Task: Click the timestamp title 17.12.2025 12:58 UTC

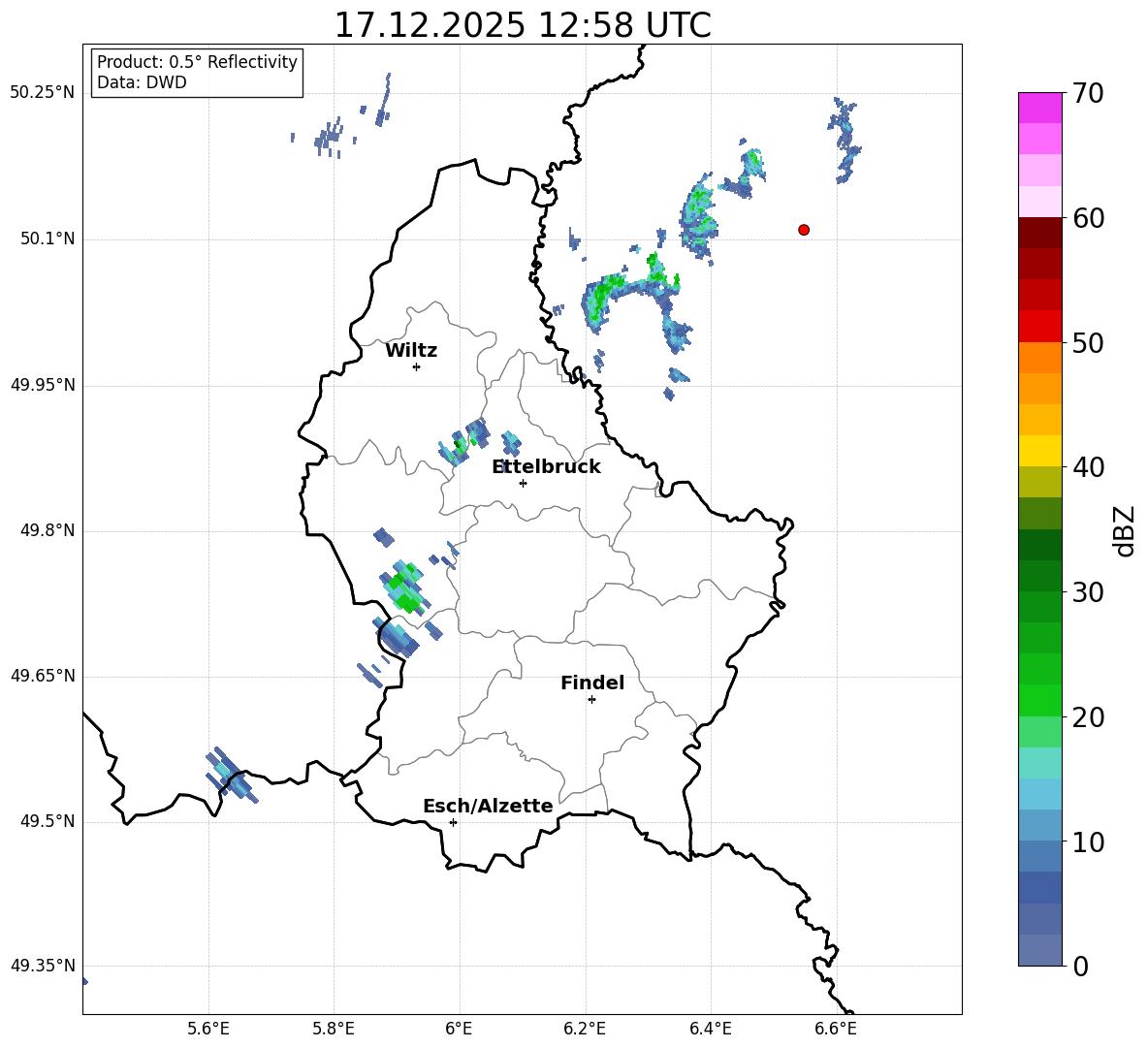Action: tap(522, 25)
